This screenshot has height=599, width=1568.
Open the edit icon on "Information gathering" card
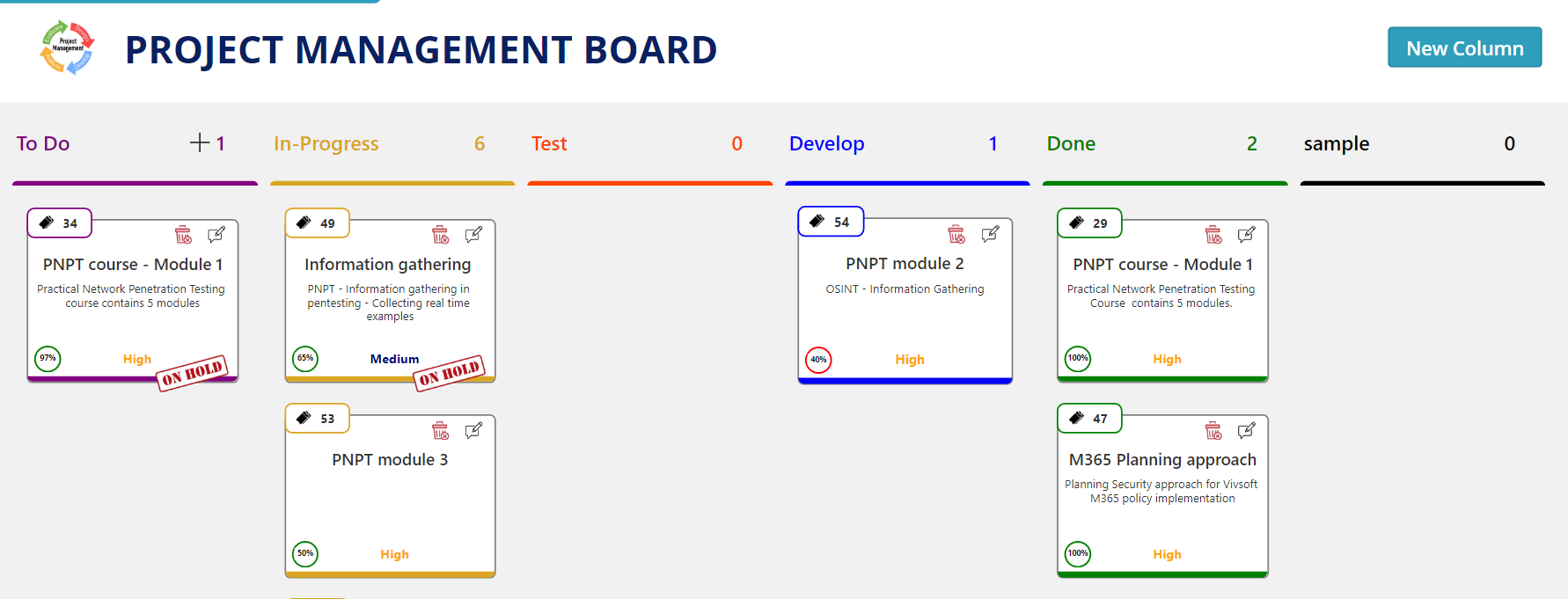click(x=474, y=235)
